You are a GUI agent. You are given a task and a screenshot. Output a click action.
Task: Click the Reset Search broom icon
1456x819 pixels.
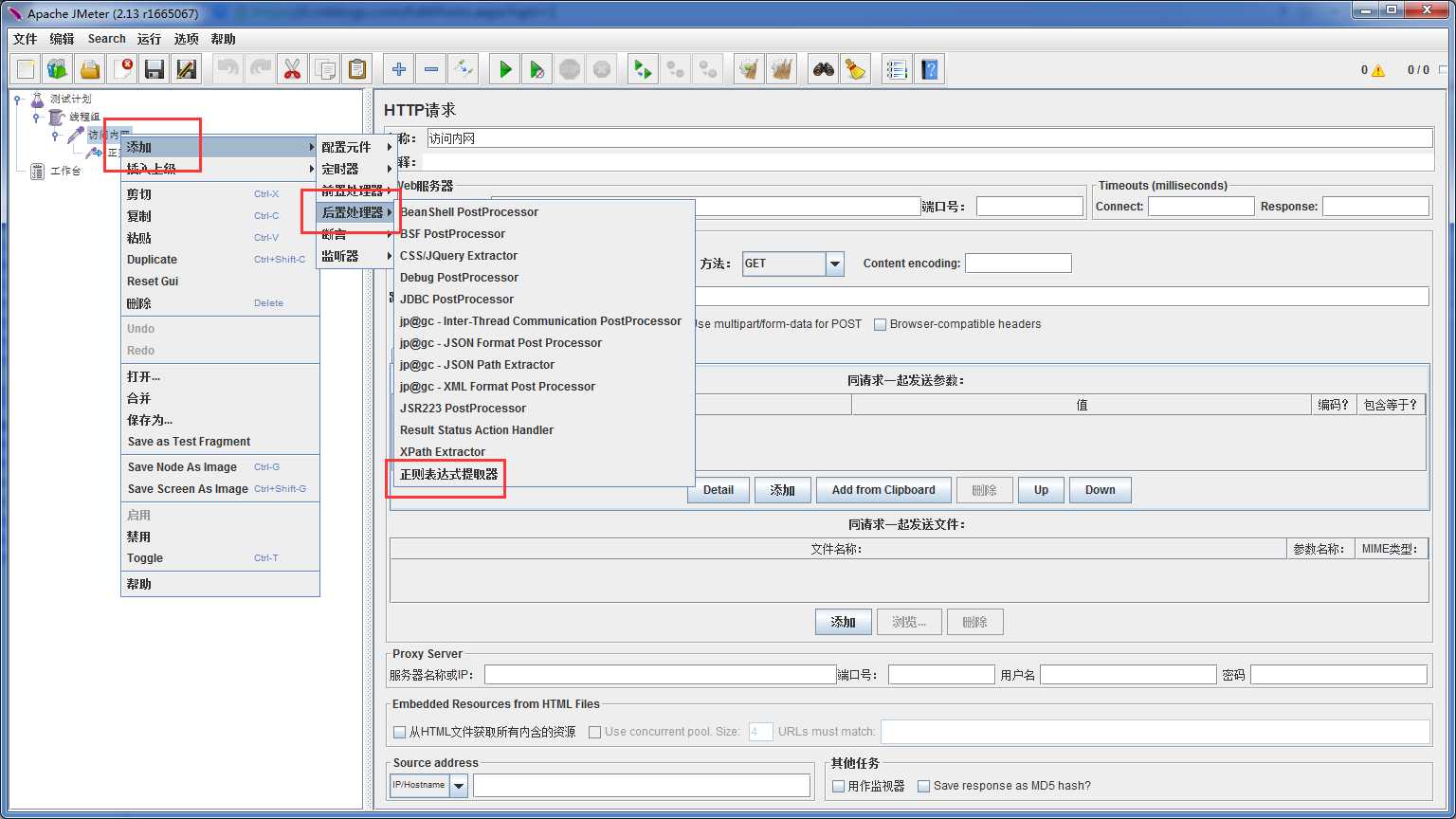[x=856, y=69]
